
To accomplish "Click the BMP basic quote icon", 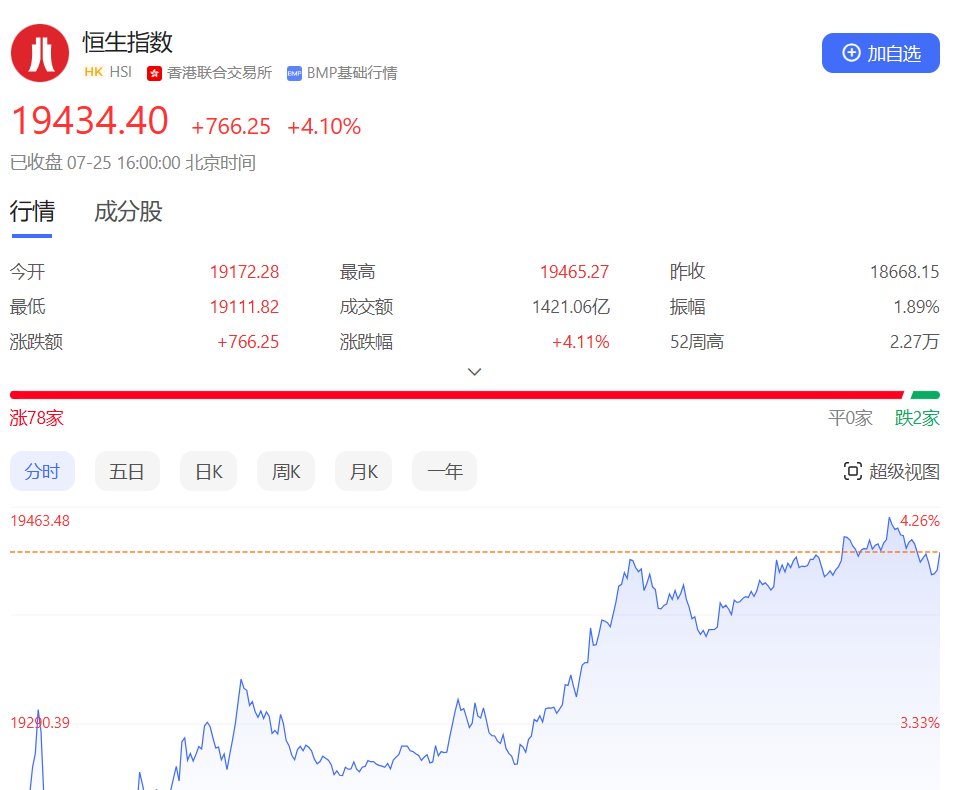I will pyautogui.click(x=294, y=74).
